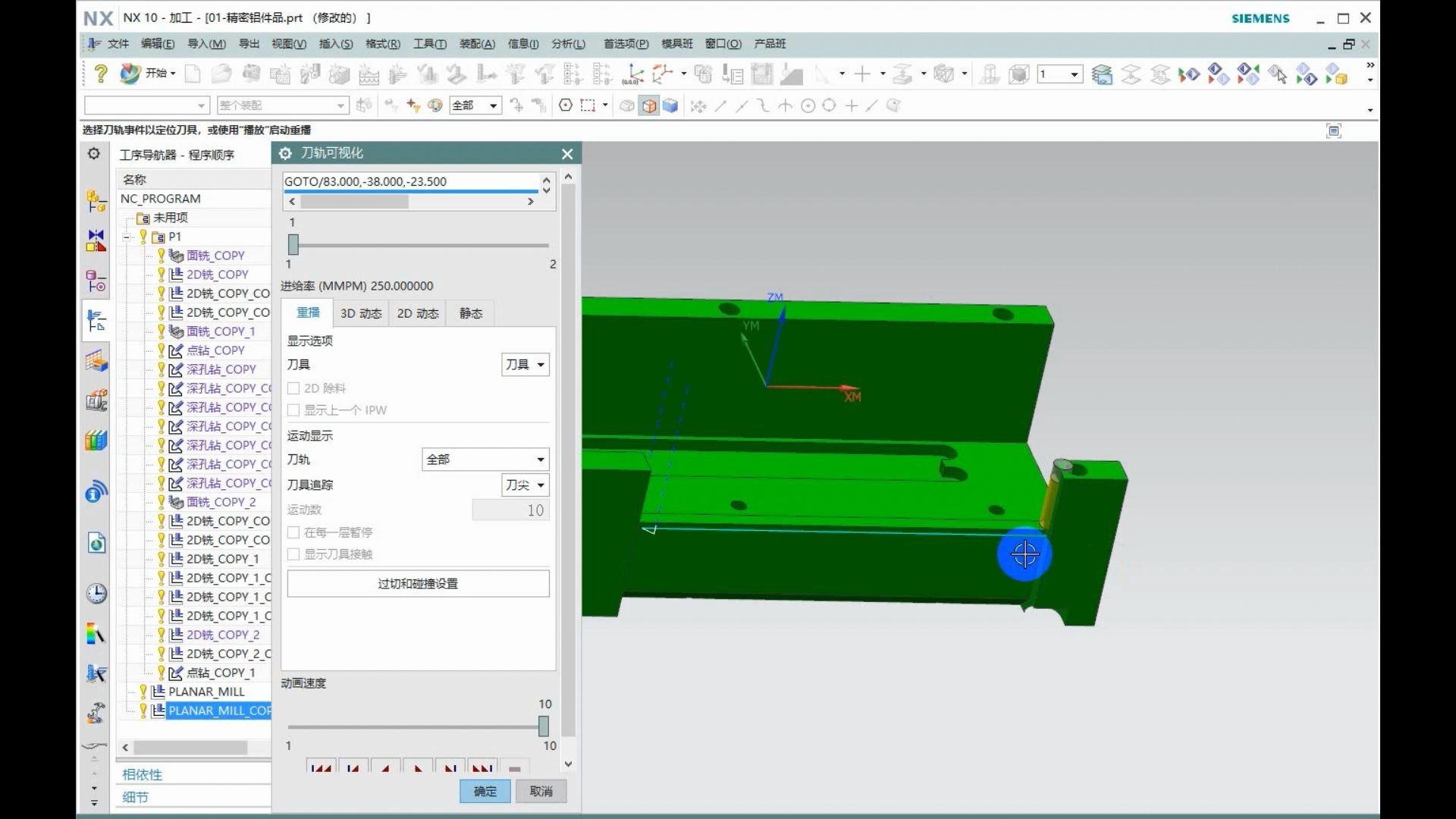This screenshot has width=1456, height=819.
Task: Open the Assembly Navigator sidebar icon
Action: point(96,201)
